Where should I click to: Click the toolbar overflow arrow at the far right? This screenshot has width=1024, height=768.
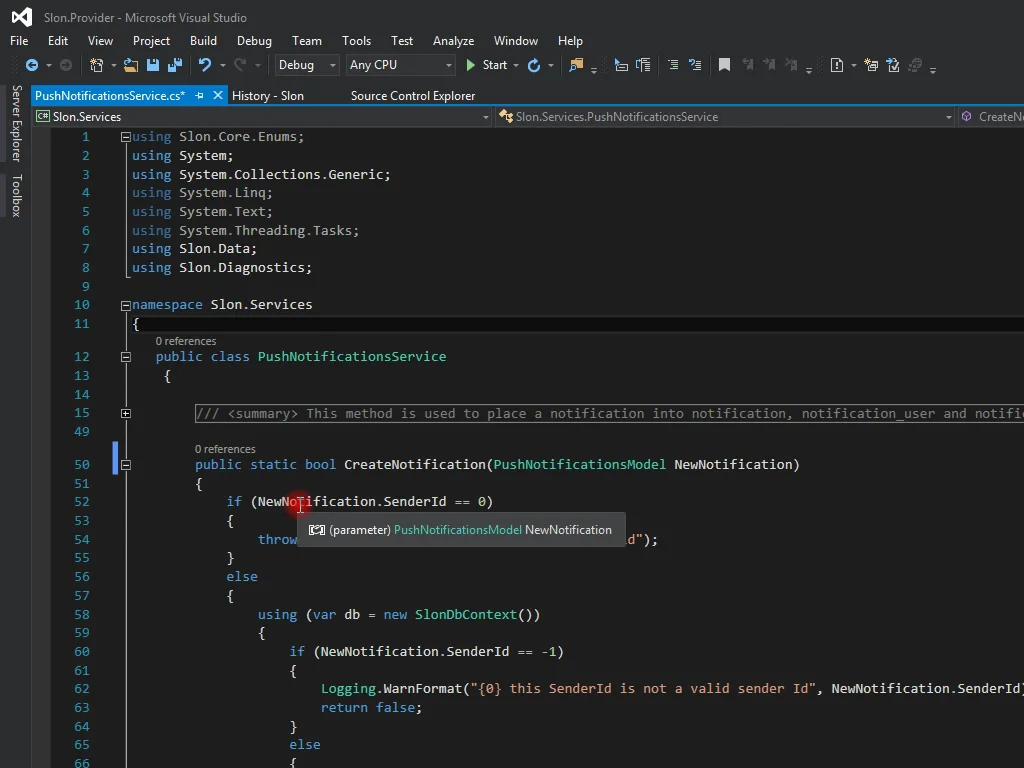click(x=933, y=69)
